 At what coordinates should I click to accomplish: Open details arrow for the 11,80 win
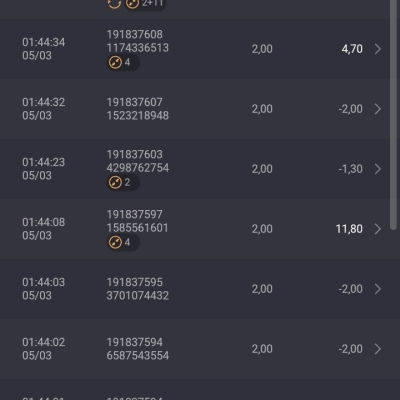click(x=378, y=229)
